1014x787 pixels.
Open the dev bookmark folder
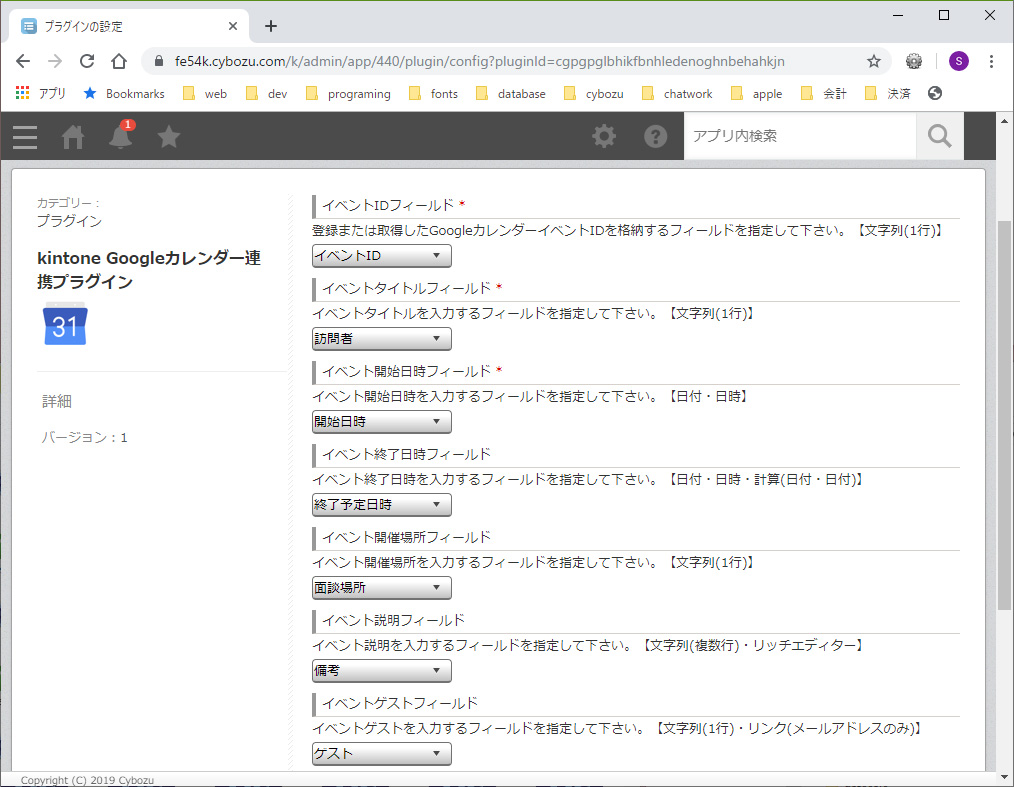(266, 93)
